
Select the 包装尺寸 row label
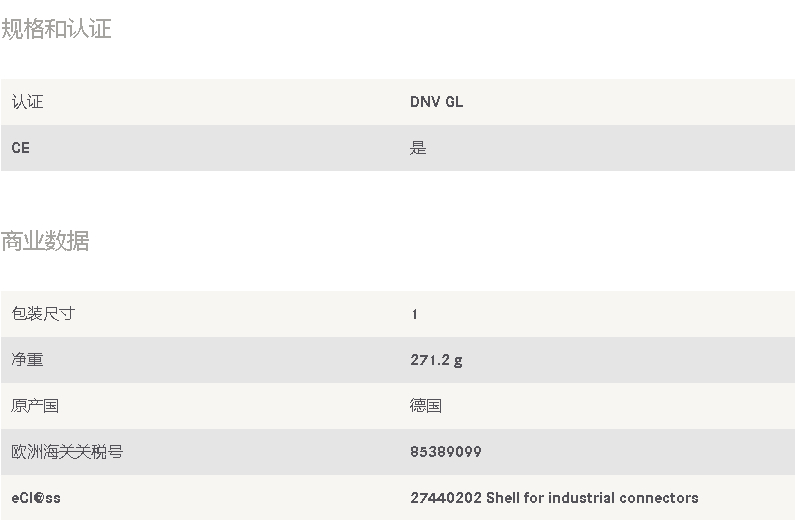pyautogui.click(x=43, y=314)
